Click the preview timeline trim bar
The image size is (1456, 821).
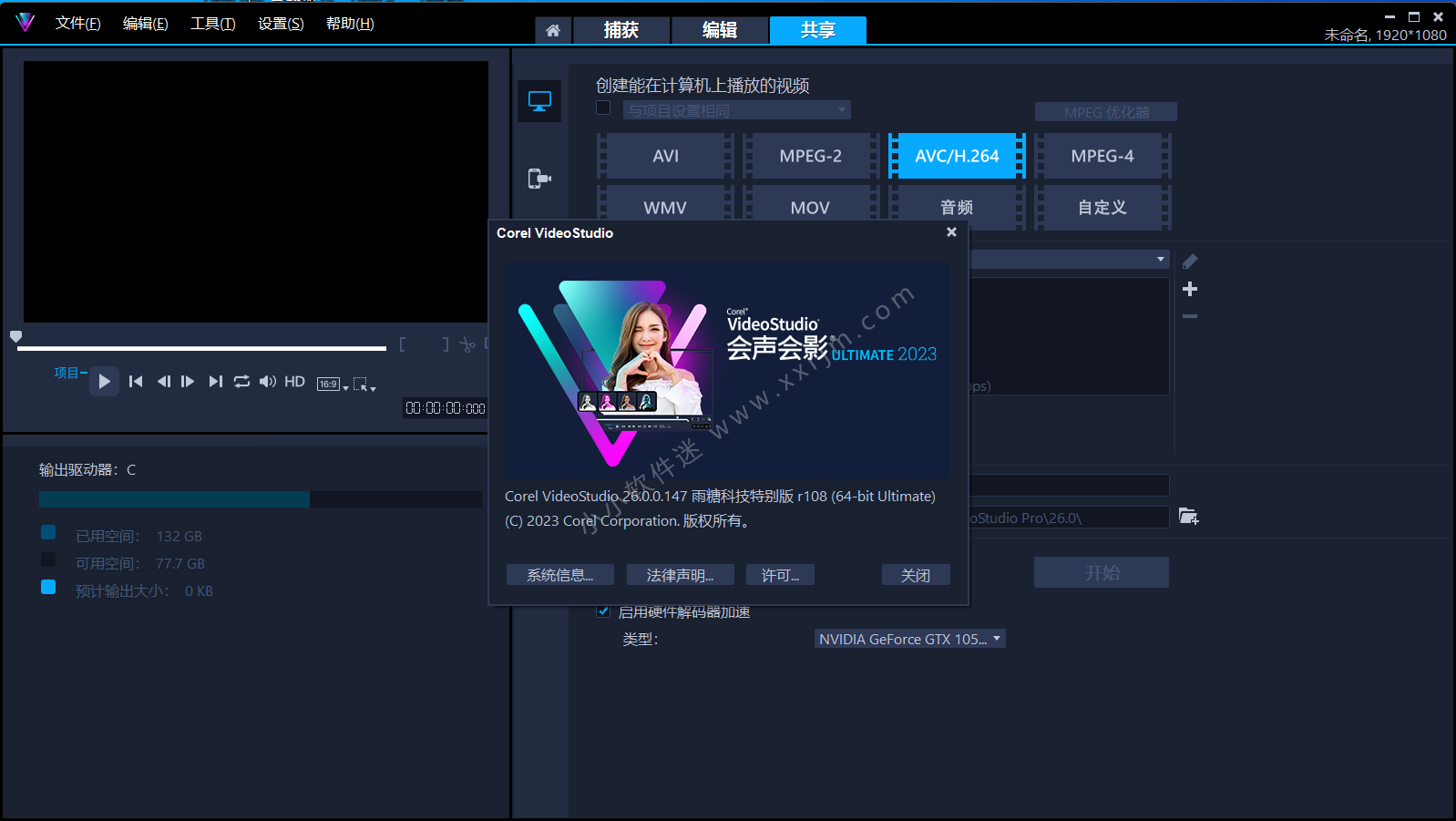tap(201, 348)
